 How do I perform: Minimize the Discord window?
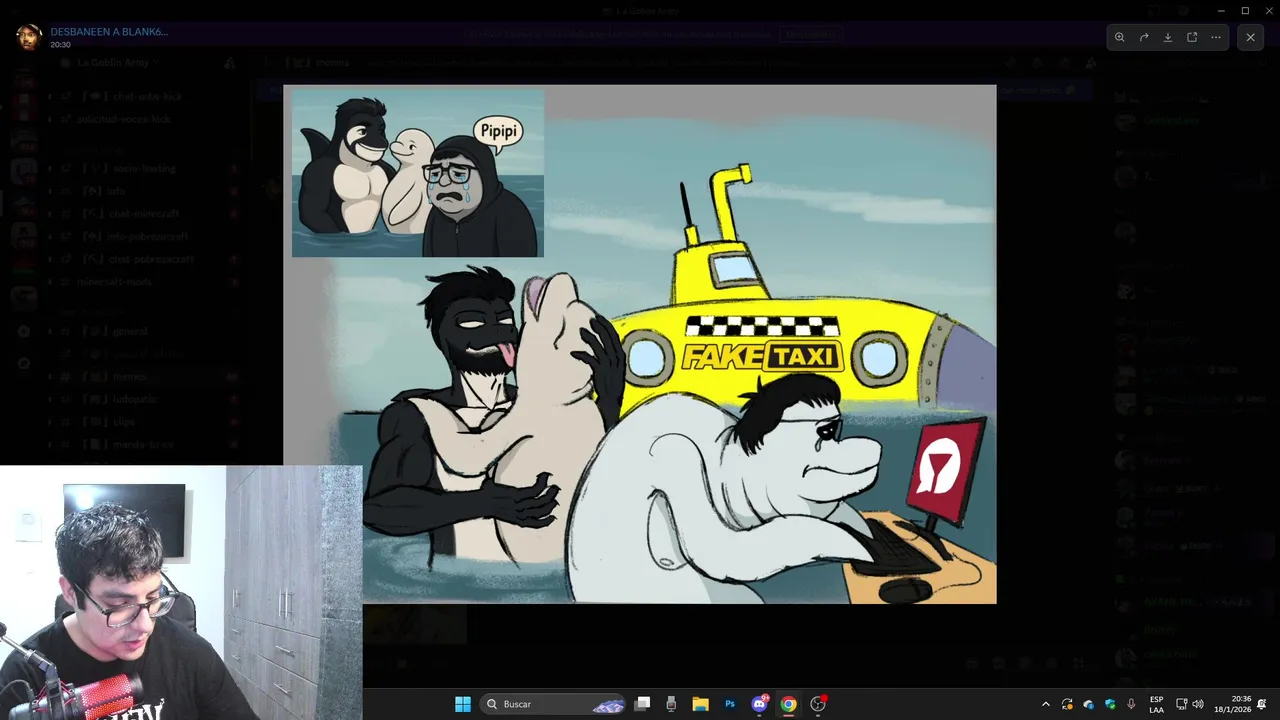(x=1220, y=10)
